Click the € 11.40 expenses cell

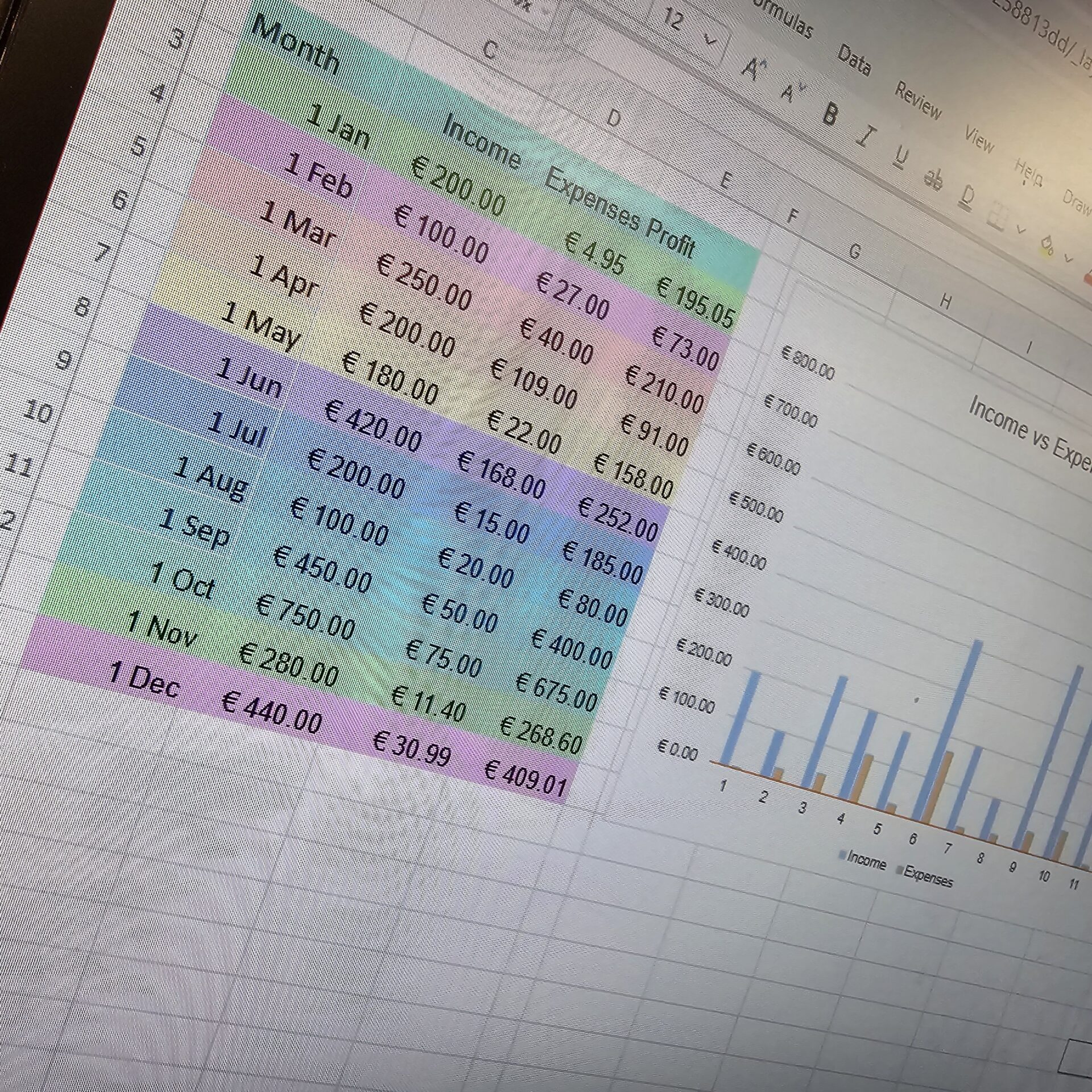click(x=429, y=704)
